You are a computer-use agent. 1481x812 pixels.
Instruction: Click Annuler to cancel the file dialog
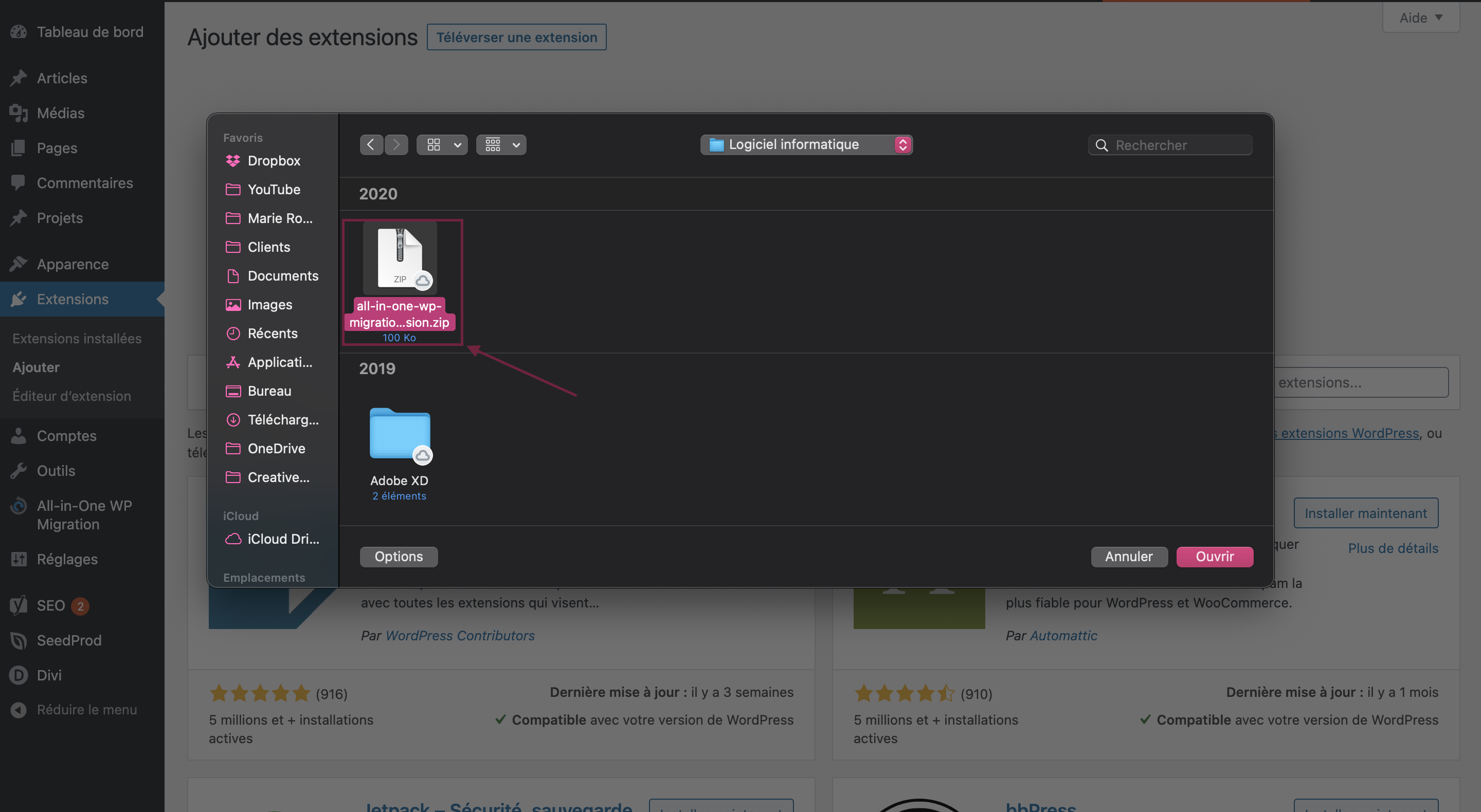click(x=1129, y=556)
